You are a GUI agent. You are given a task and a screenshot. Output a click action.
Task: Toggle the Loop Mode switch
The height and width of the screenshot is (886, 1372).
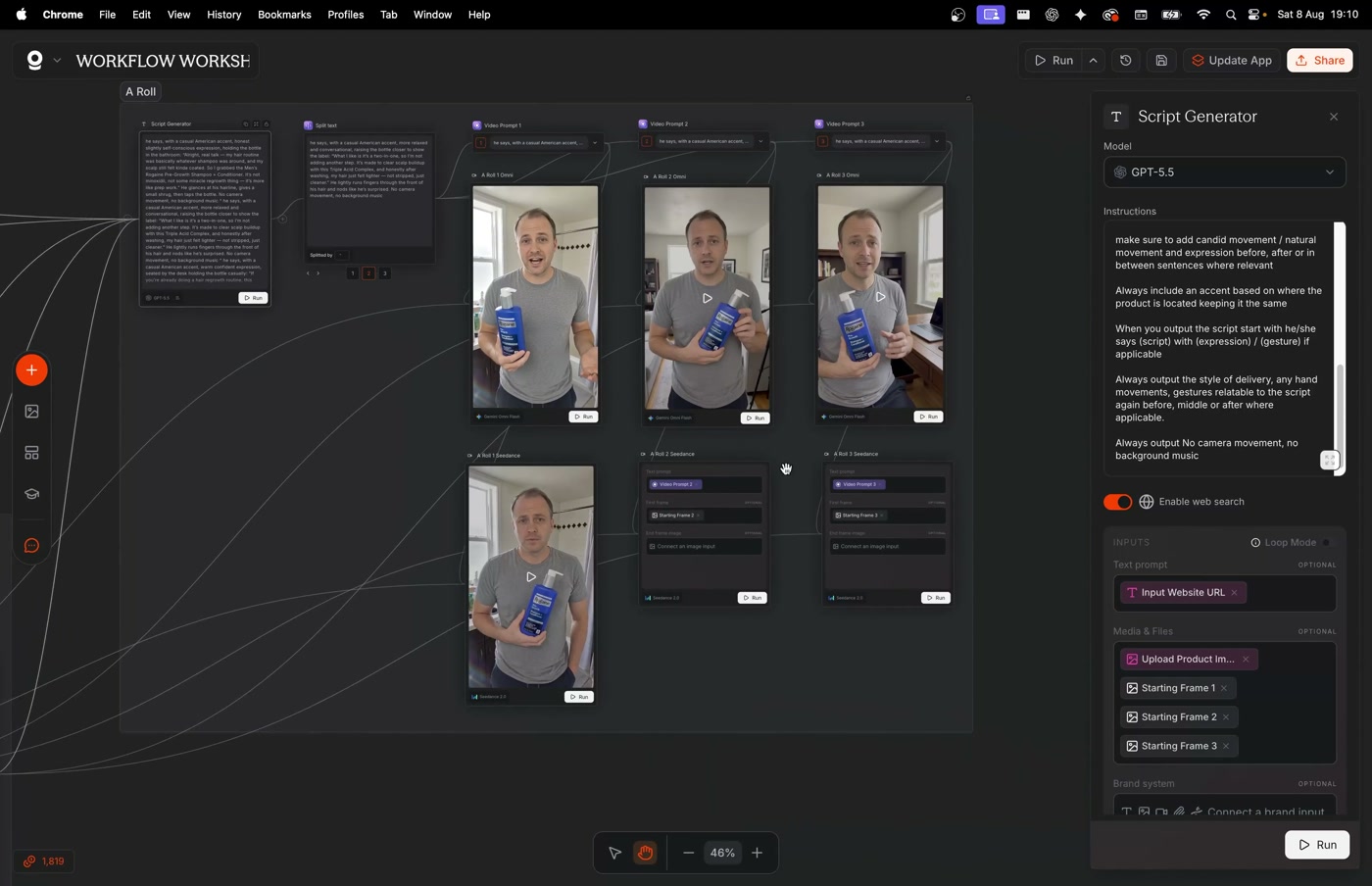point(1328,543)
